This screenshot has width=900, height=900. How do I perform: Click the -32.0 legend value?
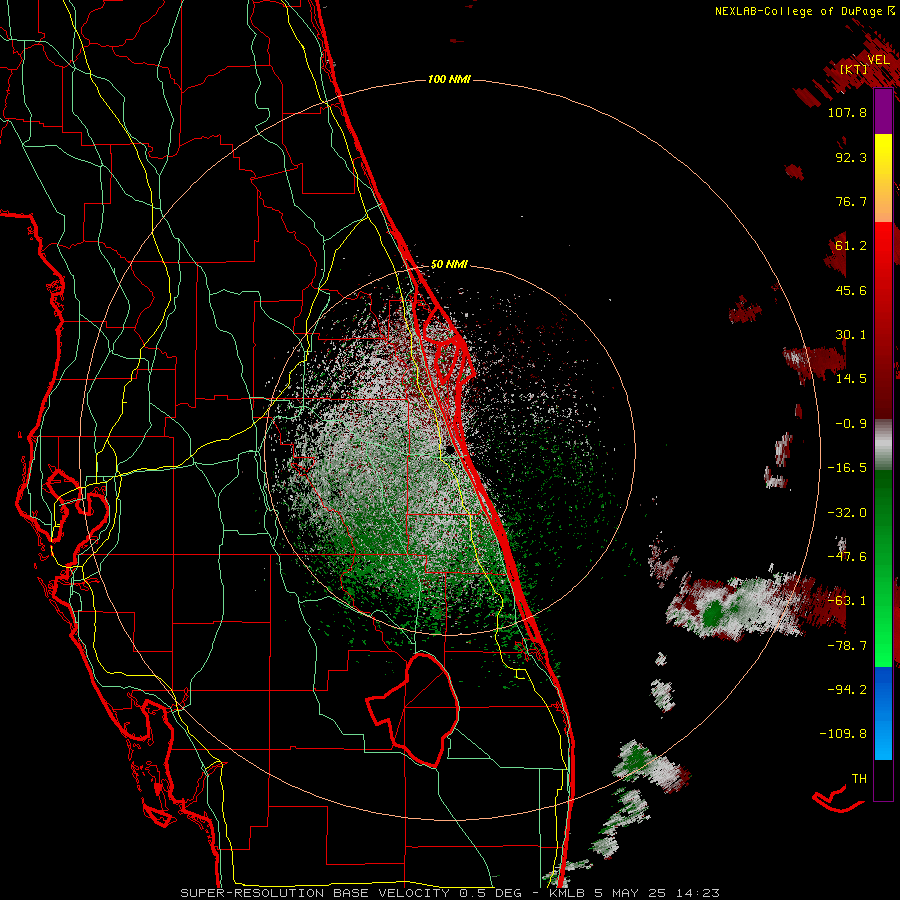[x=847, y=513]
